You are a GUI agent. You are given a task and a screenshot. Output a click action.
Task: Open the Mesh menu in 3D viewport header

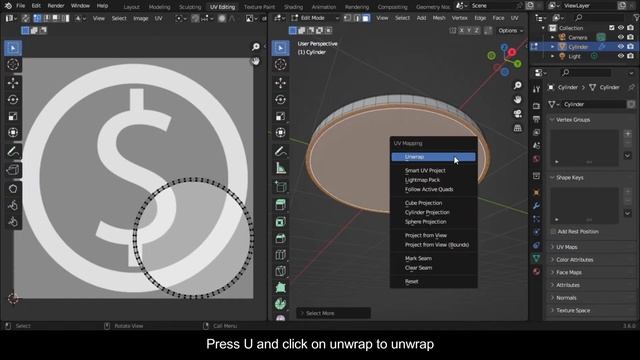[x=439, y=18]
